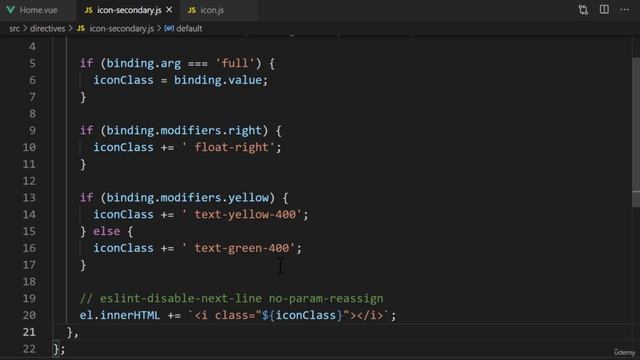Click the JS icon on icon-secondary.js tab
Screen dimensions: 640x360
(x=88, y=10)
